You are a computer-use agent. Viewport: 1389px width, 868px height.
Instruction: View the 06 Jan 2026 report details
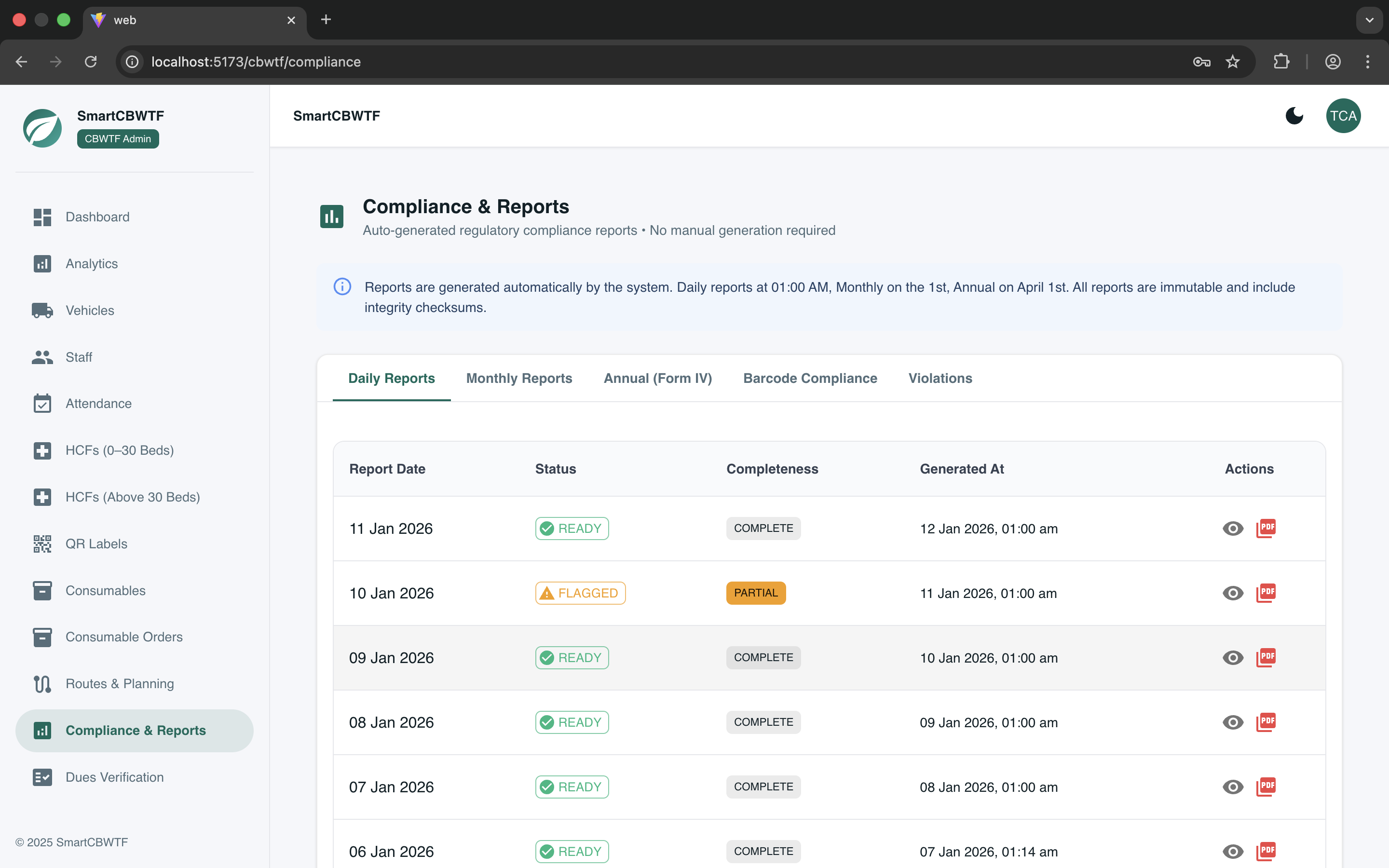coord(1232,851)
